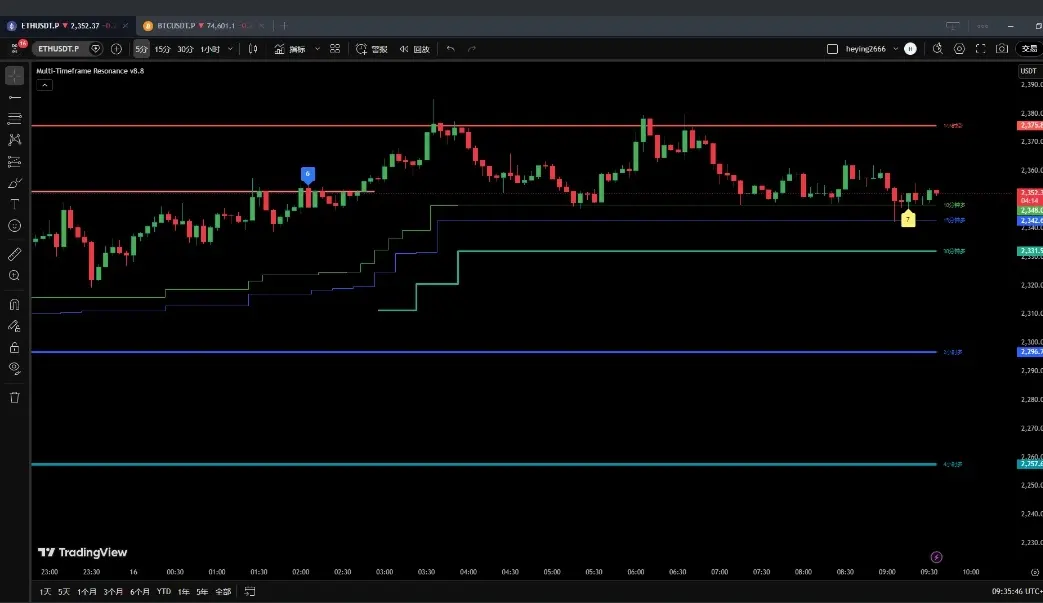Open the layout setup square icon
This screenshot has height=603, width=1043.
click(832, 49)
